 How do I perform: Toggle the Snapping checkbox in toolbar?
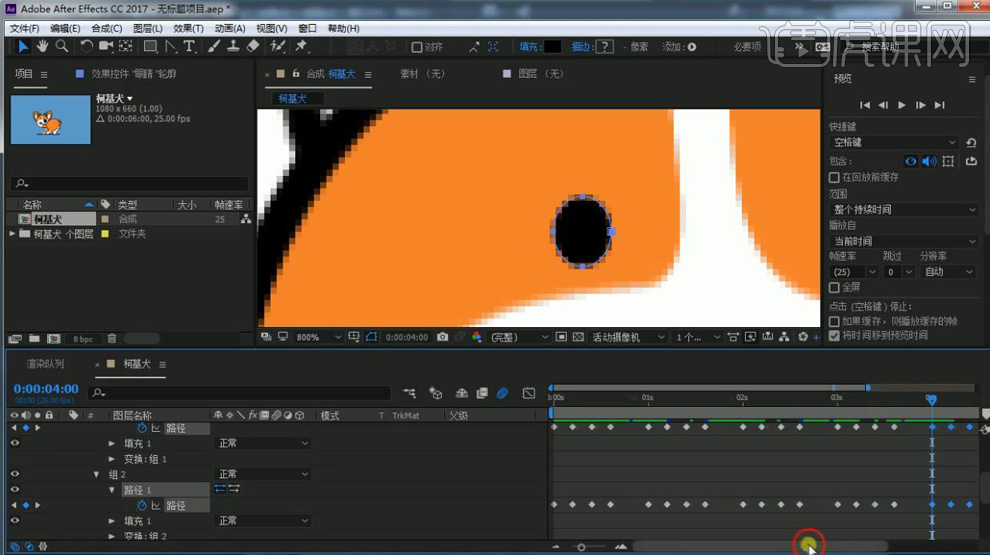417,47
